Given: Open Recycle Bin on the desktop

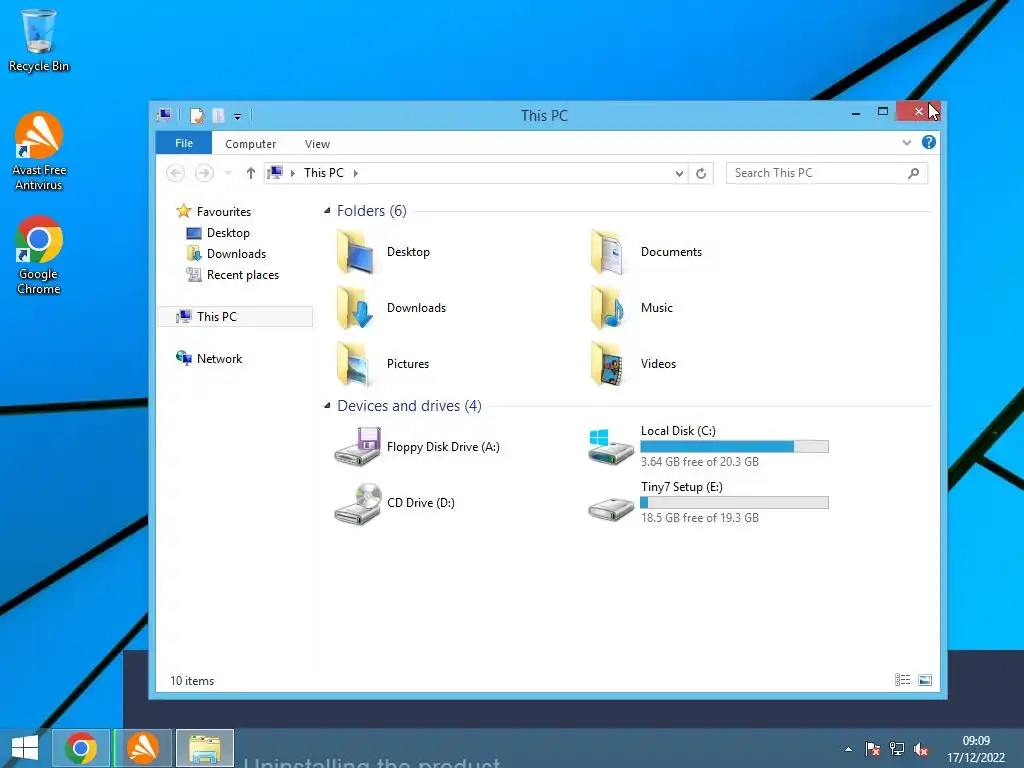Looking at the screenshot, I should tap(39, 40).
